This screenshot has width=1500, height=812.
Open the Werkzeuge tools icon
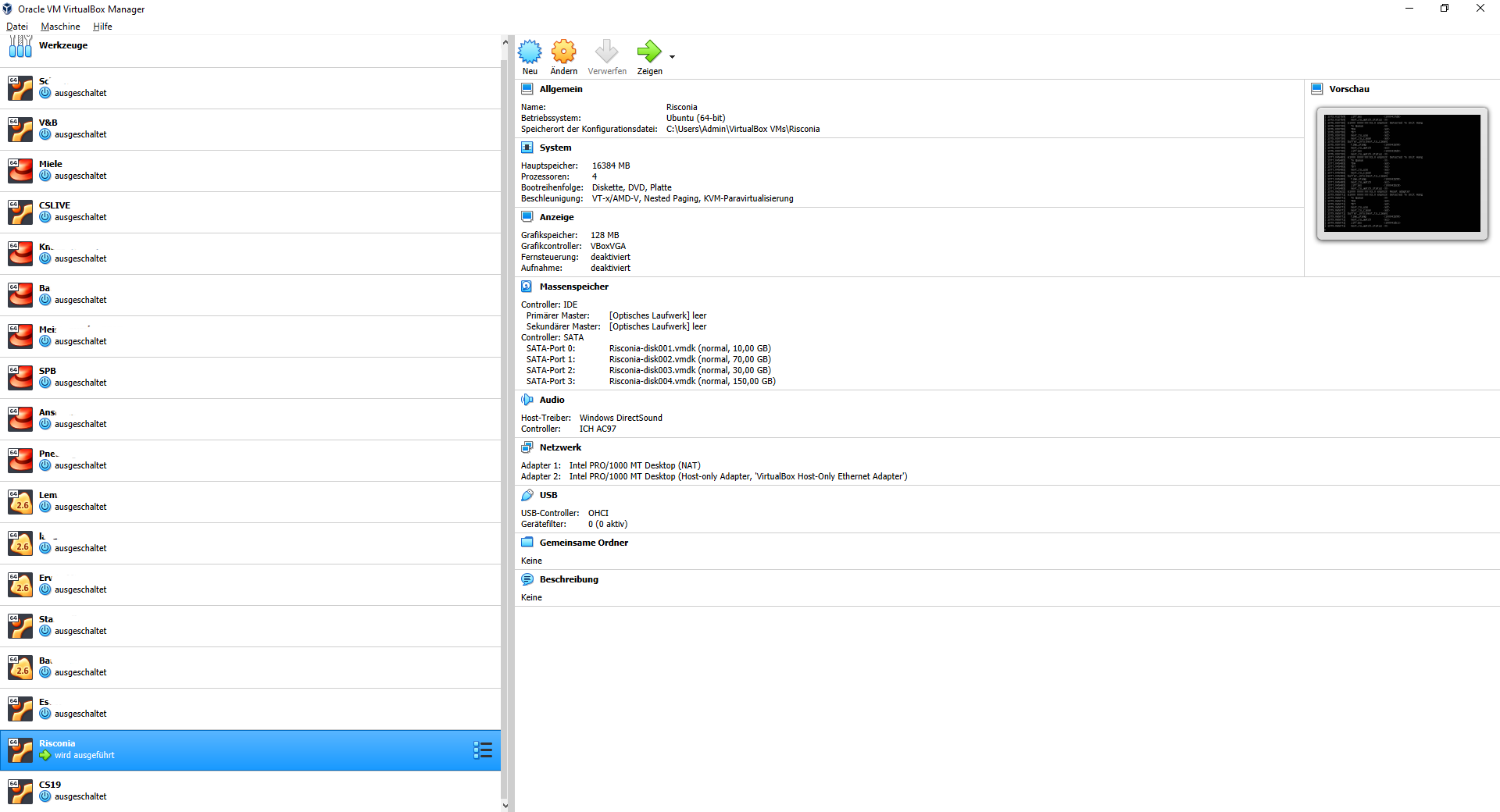click(20, 46)
